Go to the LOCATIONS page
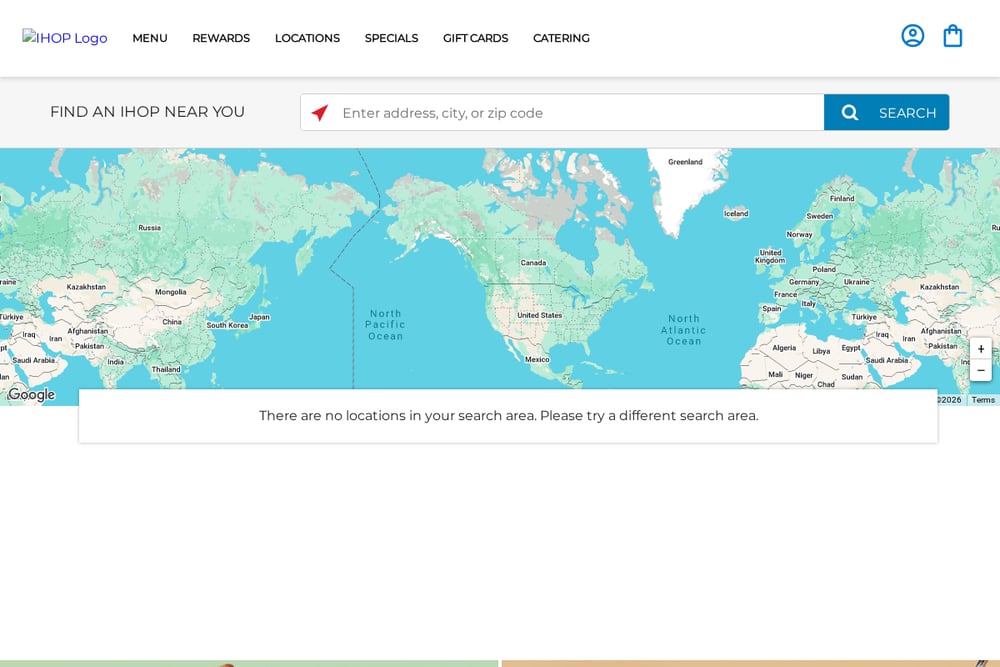Screen dimensions: 1000x667 307,38
